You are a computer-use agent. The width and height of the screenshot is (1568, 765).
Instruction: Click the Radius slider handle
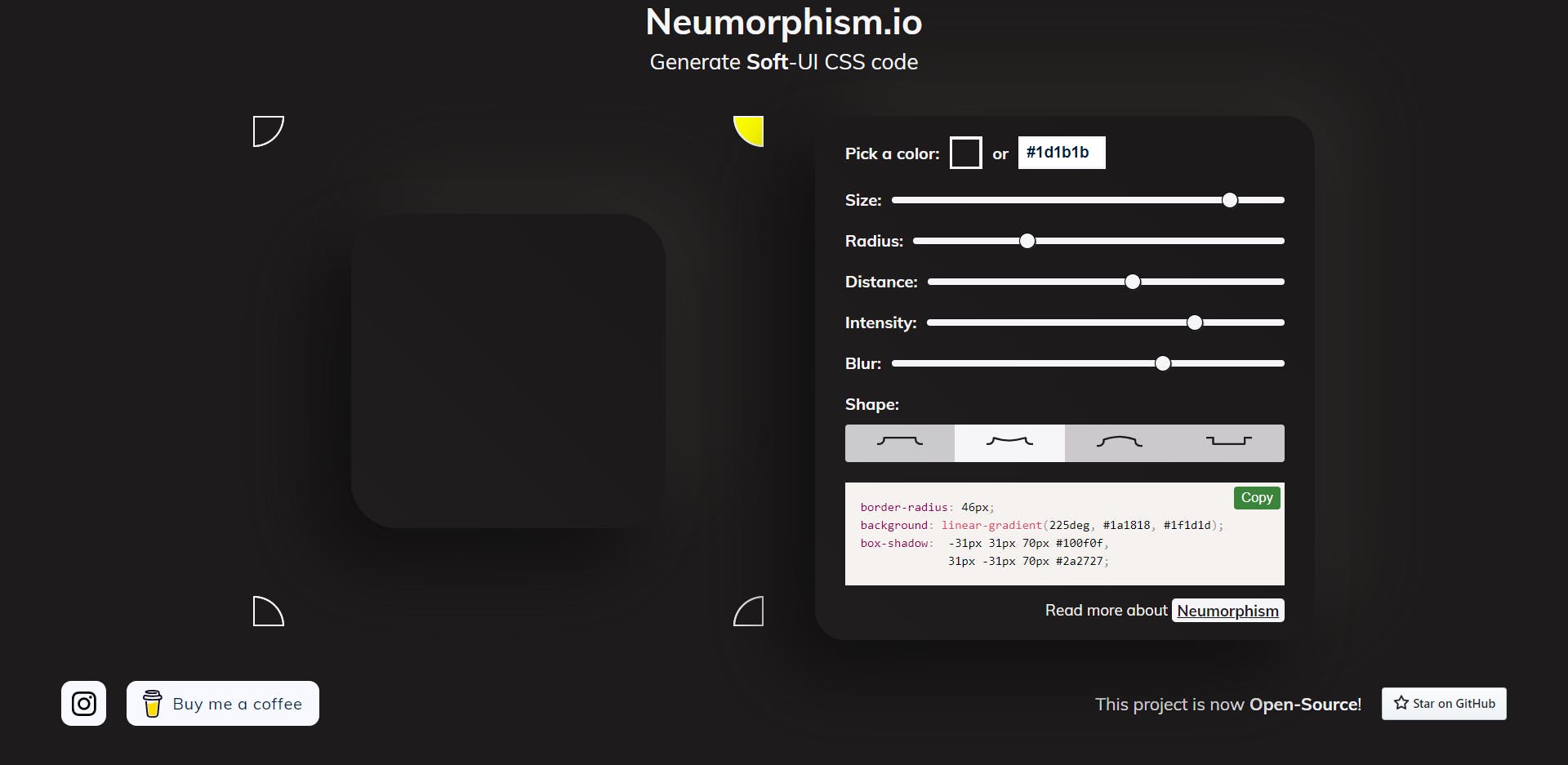(1027, 241)
